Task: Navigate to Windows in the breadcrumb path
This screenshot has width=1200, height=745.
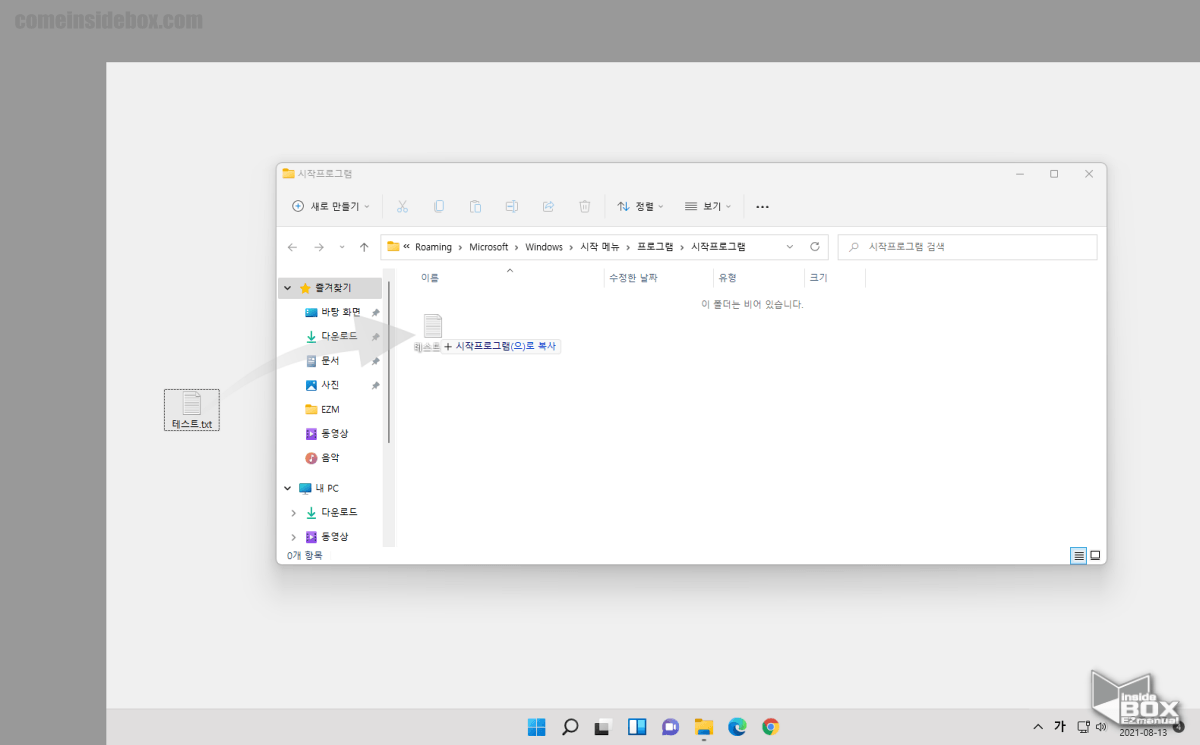Action: 543,246
